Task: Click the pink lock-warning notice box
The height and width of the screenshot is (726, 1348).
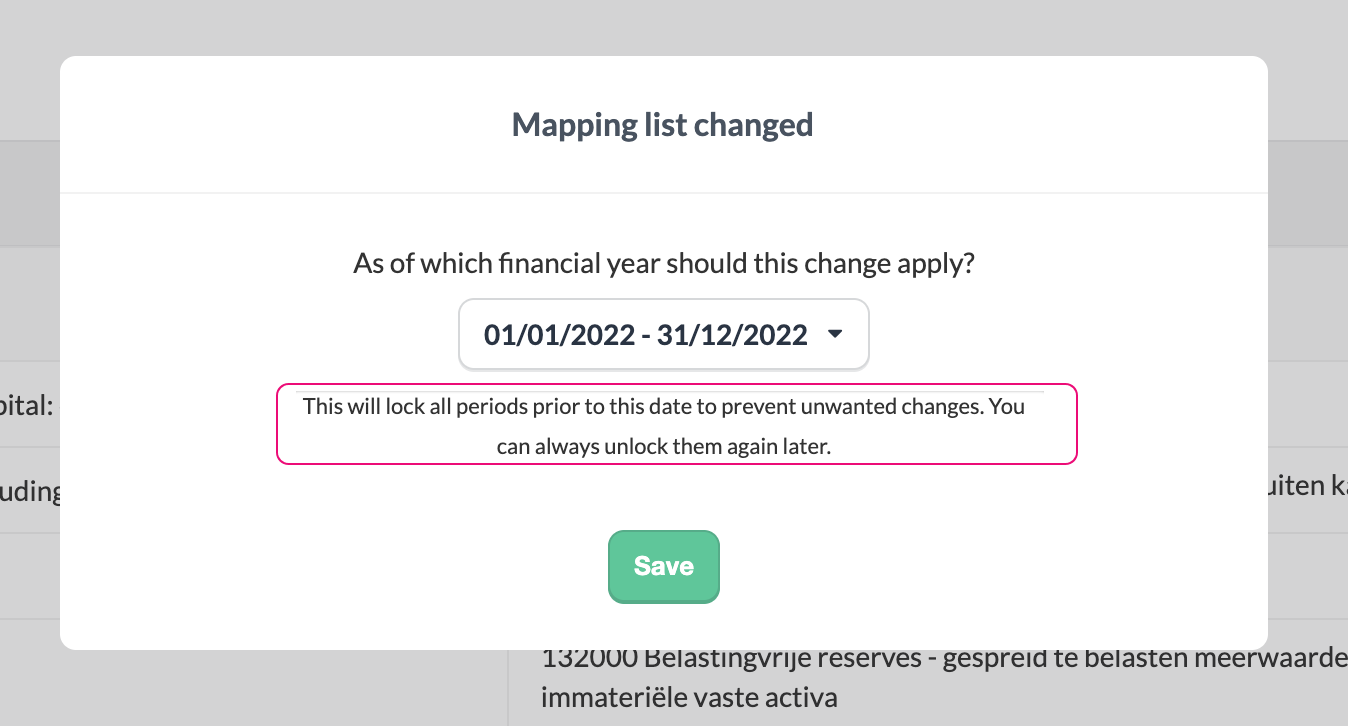Action: [x=676, y=424]
